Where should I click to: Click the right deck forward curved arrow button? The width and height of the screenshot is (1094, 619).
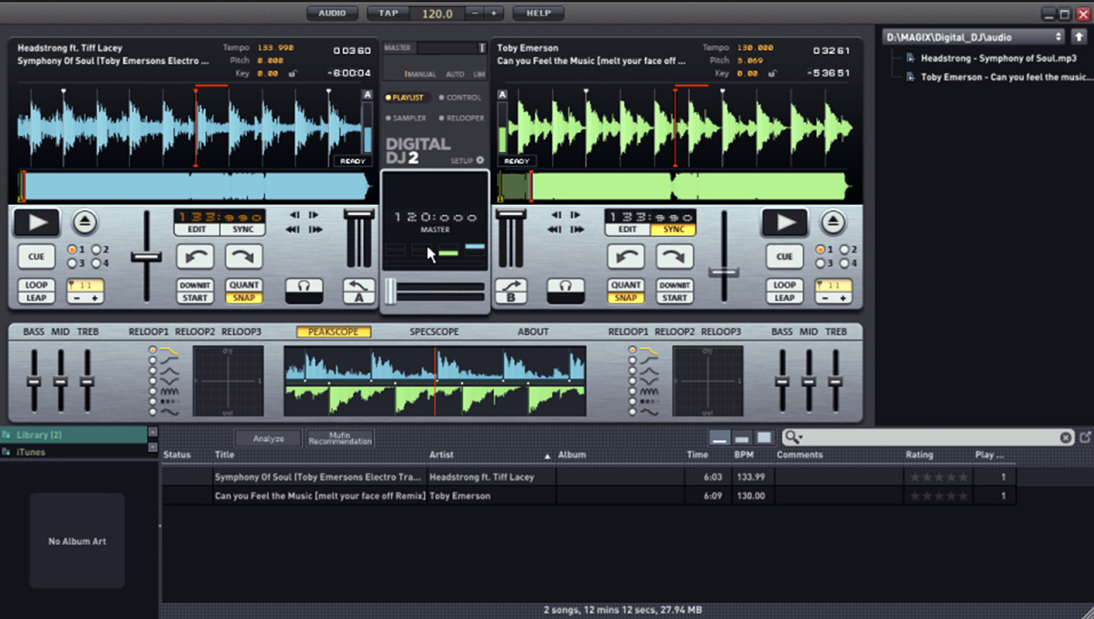point(674,256)
